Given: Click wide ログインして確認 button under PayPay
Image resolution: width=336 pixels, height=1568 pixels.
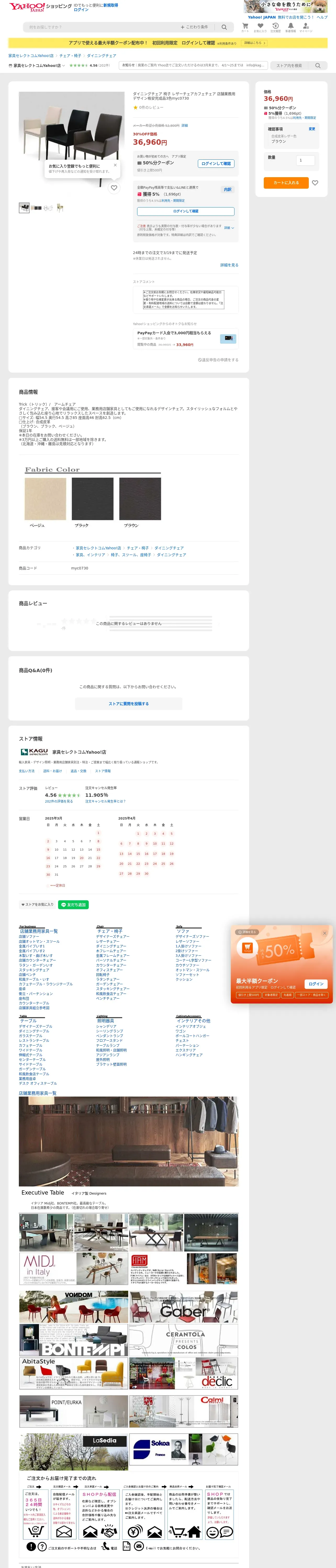Looking at the screenshot, I should click(x=186, y=211).
